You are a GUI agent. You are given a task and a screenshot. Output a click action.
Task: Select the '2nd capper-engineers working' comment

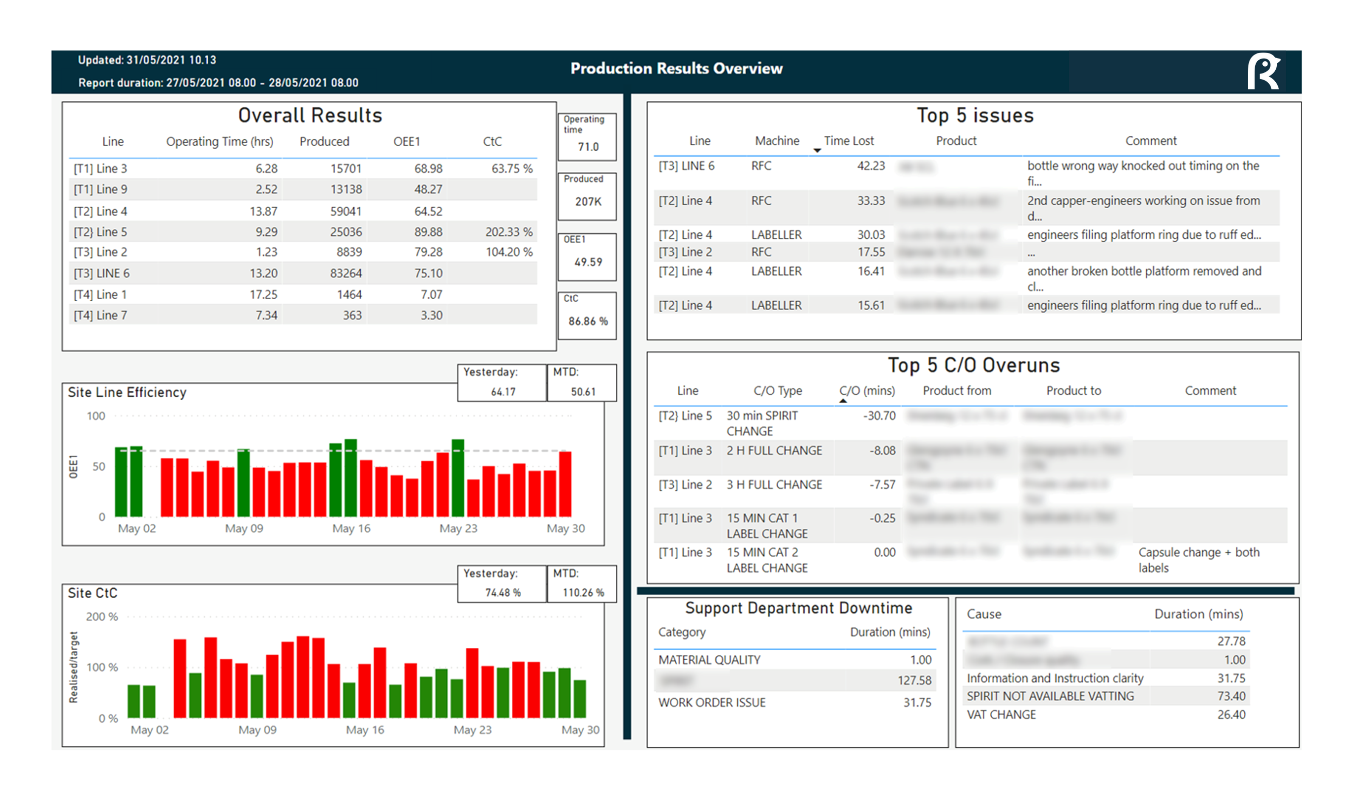click(x=1144, y=208)
